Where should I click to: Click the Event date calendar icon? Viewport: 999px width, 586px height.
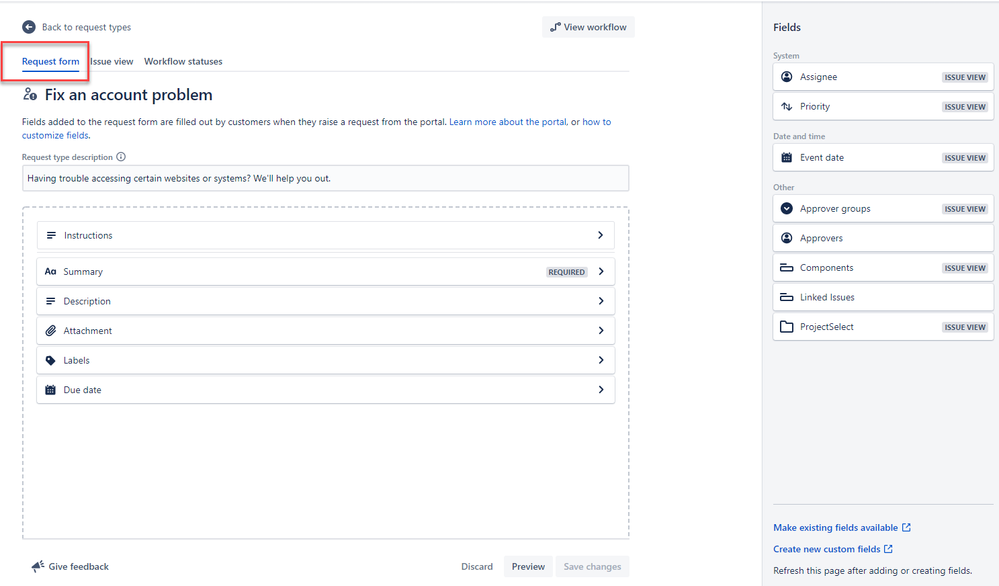point(787,157)
